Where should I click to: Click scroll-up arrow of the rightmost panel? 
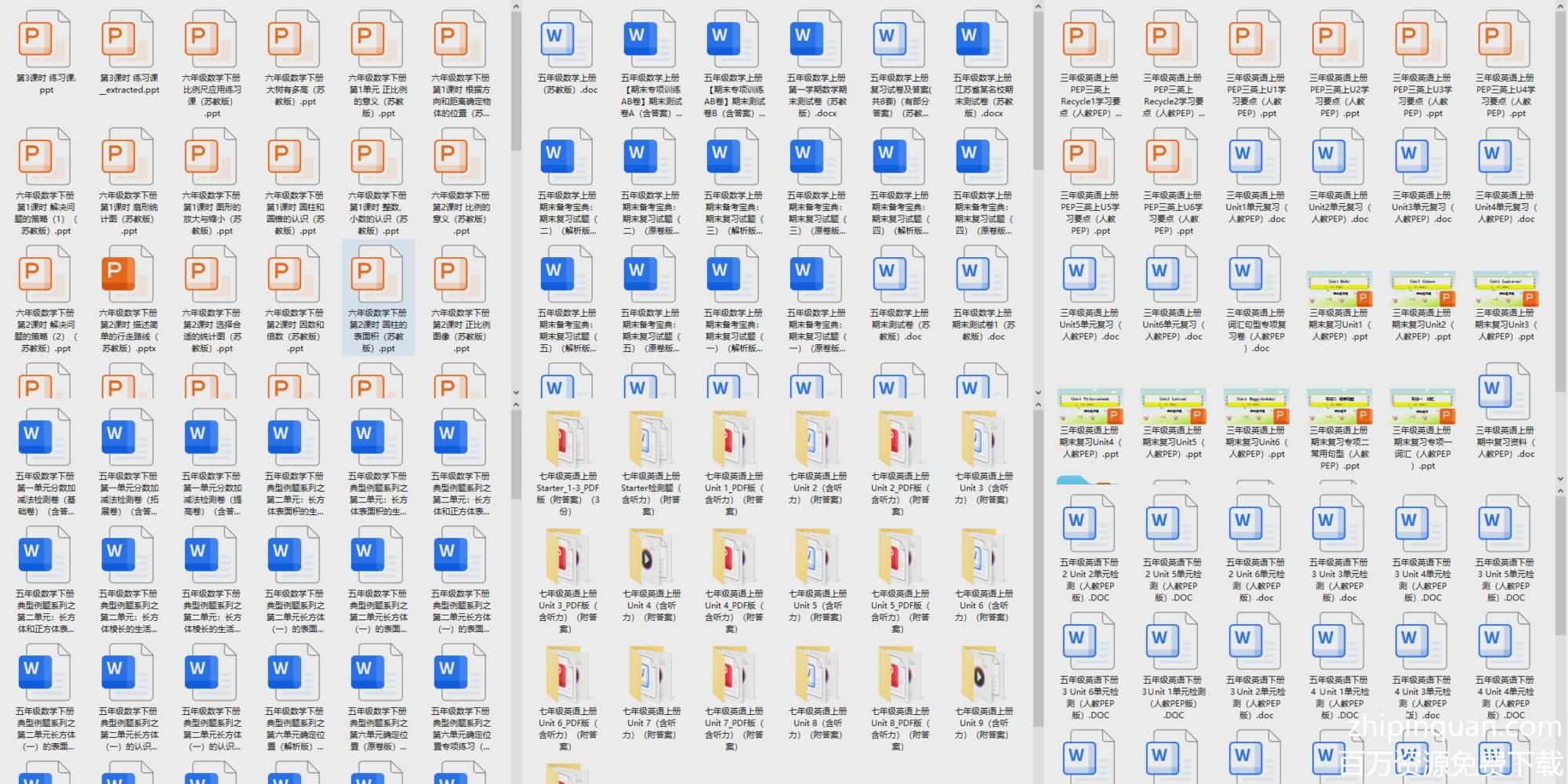click(x=1560, y=7)
